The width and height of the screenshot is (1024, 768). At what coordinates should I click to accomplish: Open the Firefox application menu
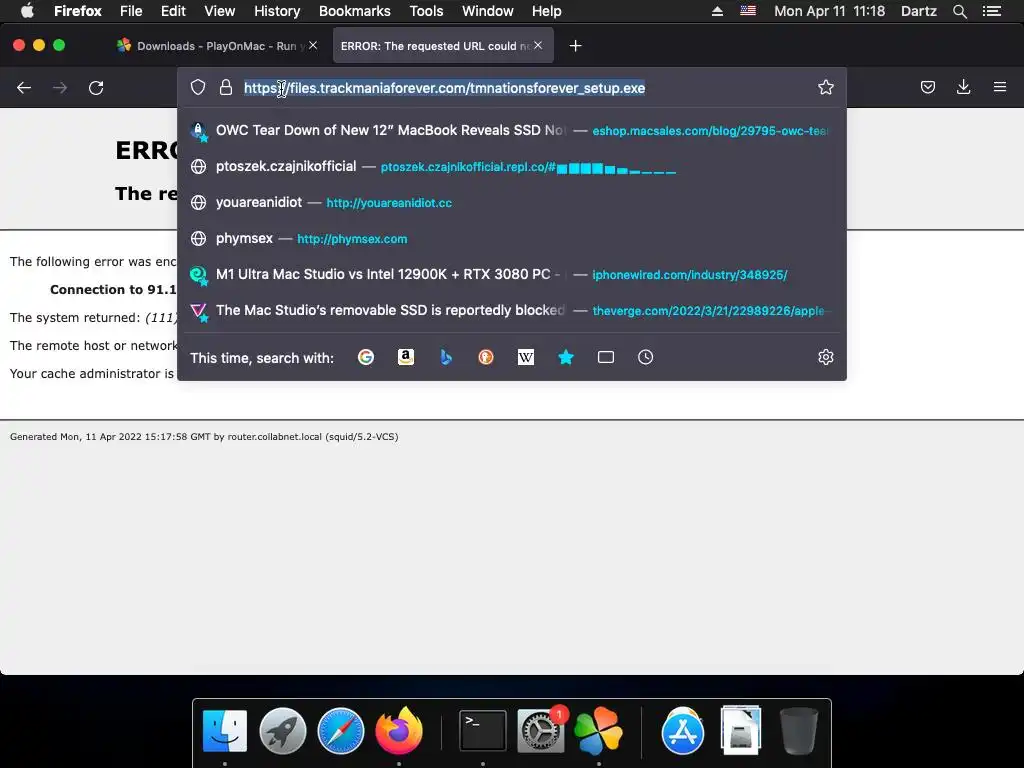[78, 11]
